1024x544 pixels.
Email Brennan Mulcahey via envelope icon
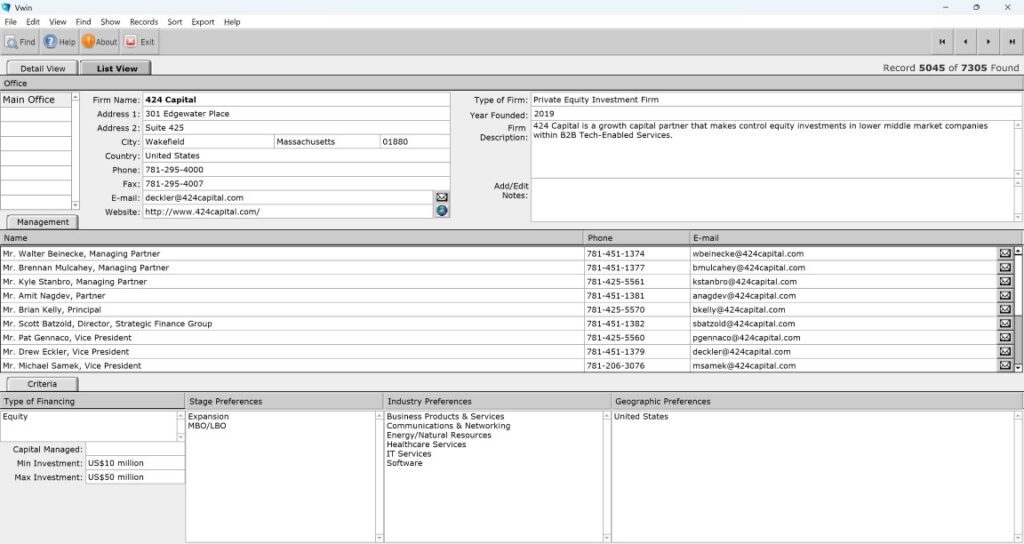[1005, 267]
